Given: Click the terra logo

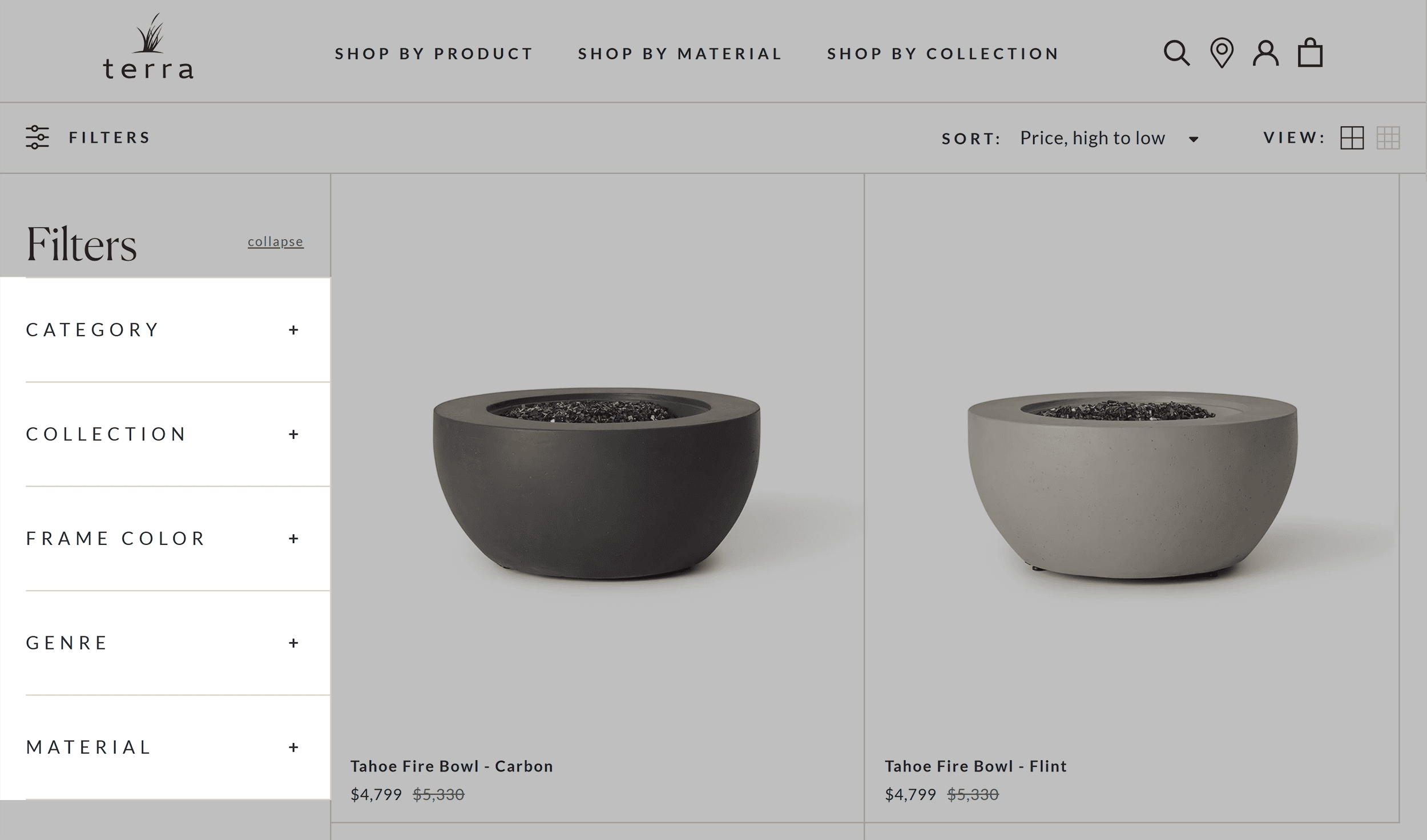Looking at the screenshot, I should pyautogui.click(x=148, y=49).
